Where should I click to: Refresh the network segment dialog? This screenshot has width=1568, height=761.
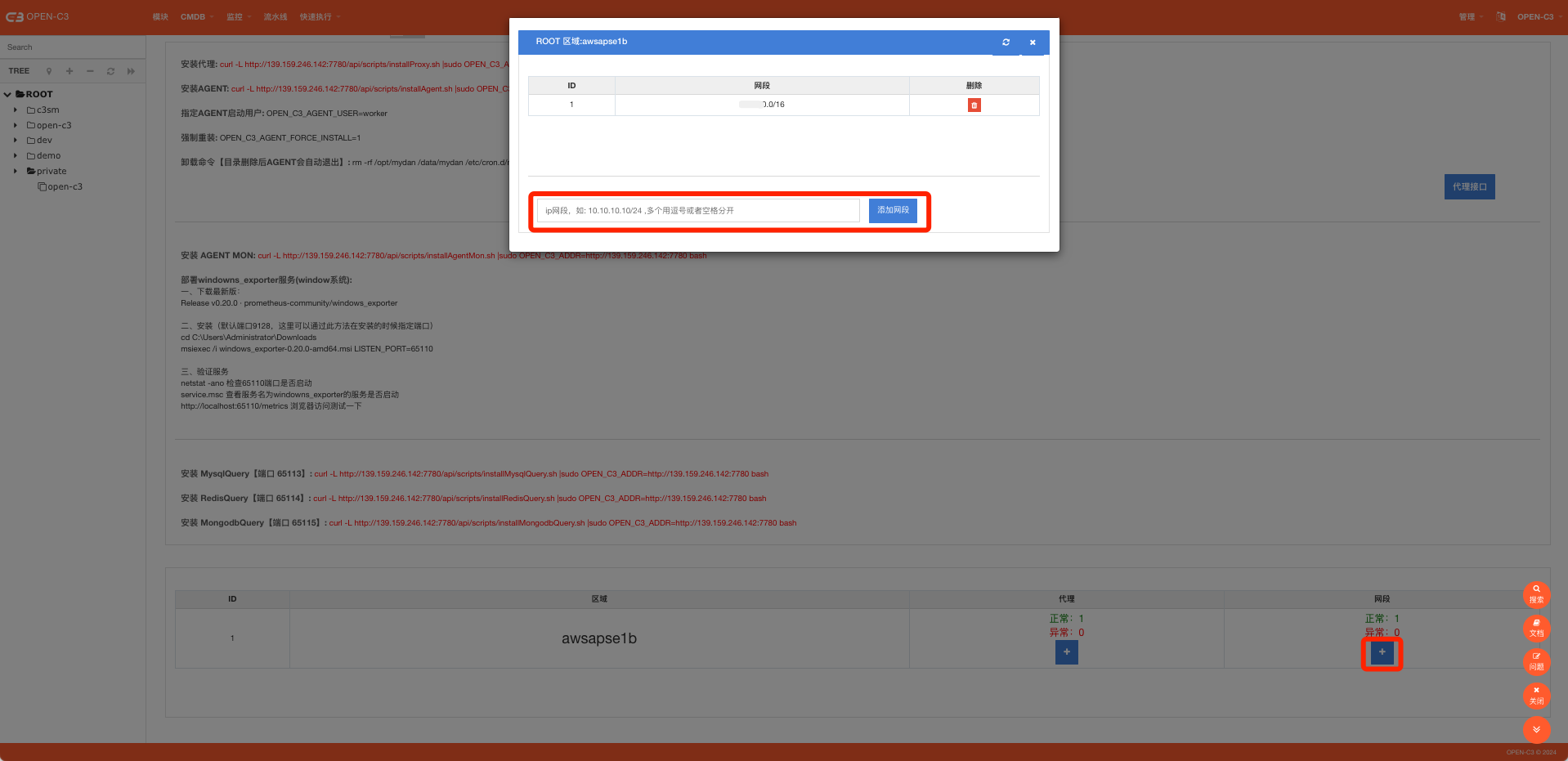pos(1006,43)
